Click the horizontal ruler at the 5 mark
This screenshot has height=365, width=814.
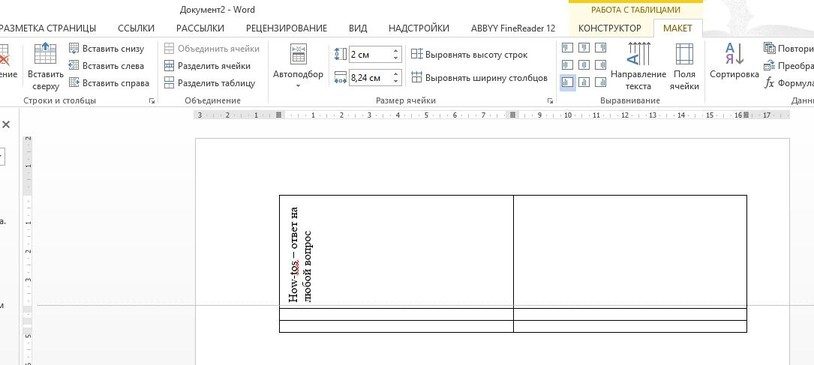pos(426,115)
